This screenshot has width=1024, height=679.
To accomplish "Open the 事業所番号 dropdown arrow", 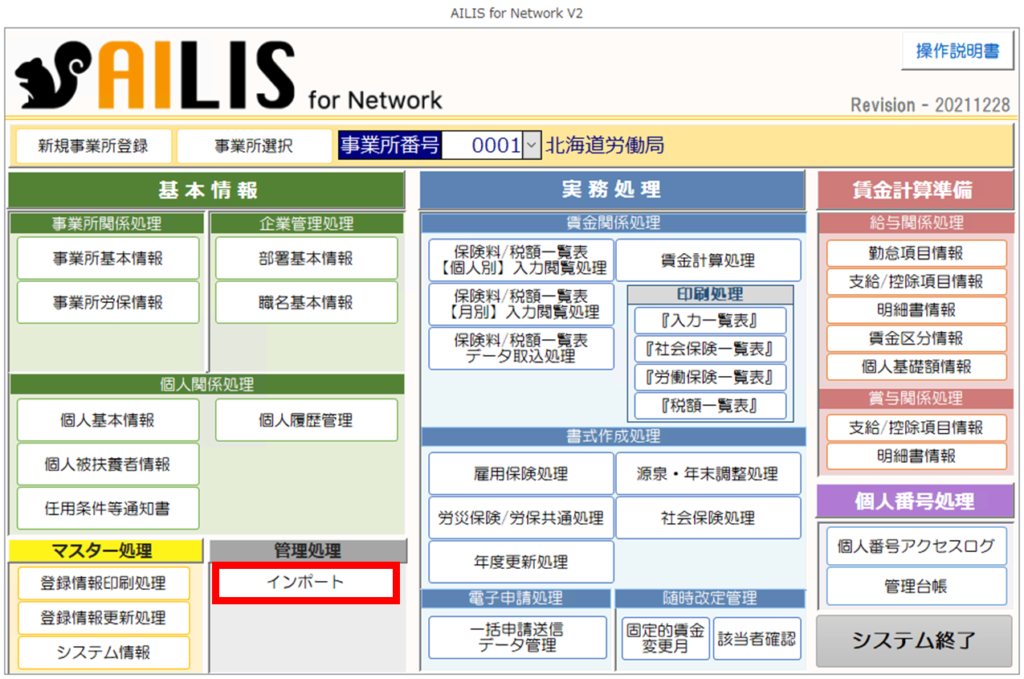I will pos(531,146).
